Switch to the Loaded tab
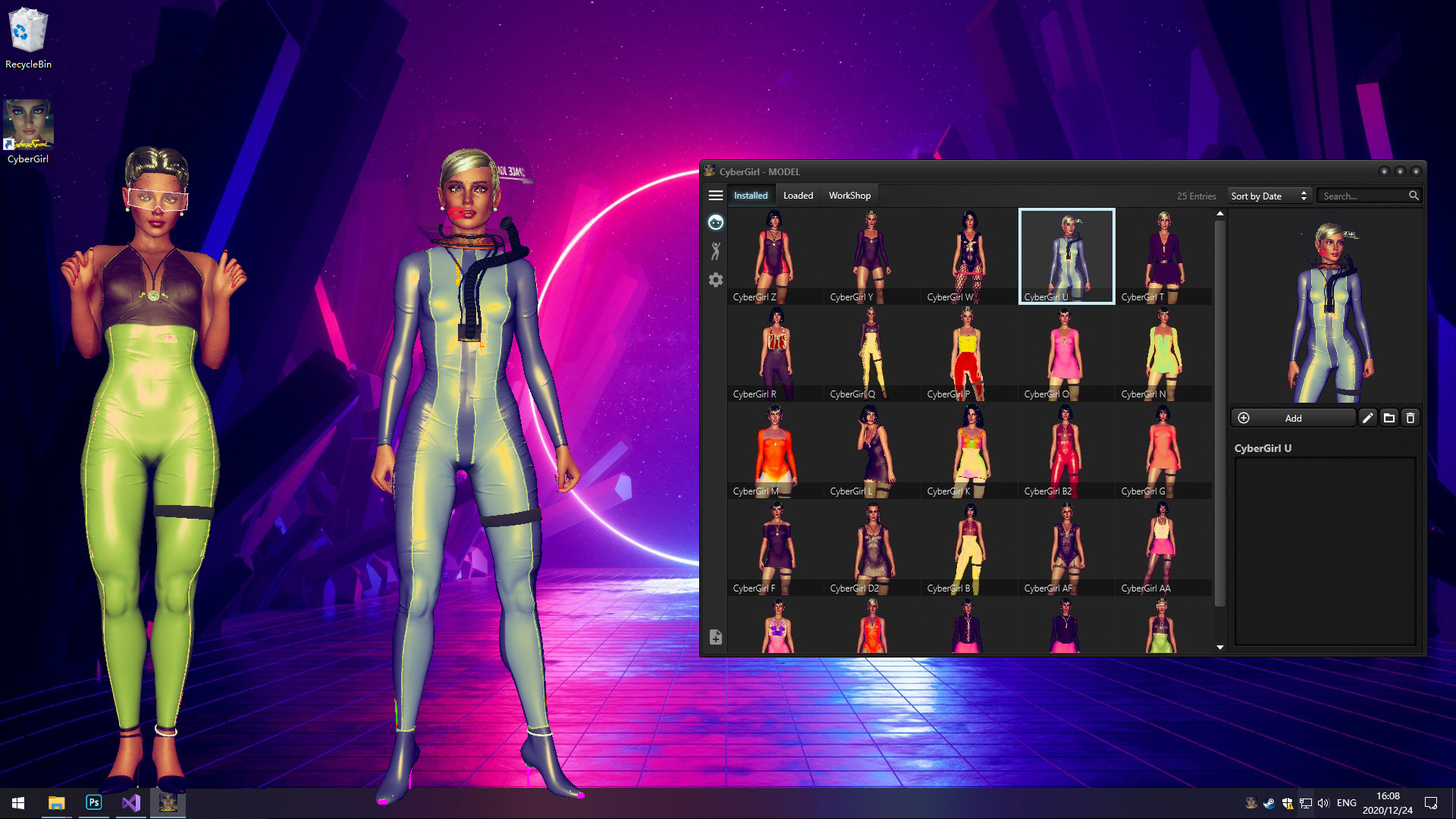The image size is (1456, 819). 798,195
